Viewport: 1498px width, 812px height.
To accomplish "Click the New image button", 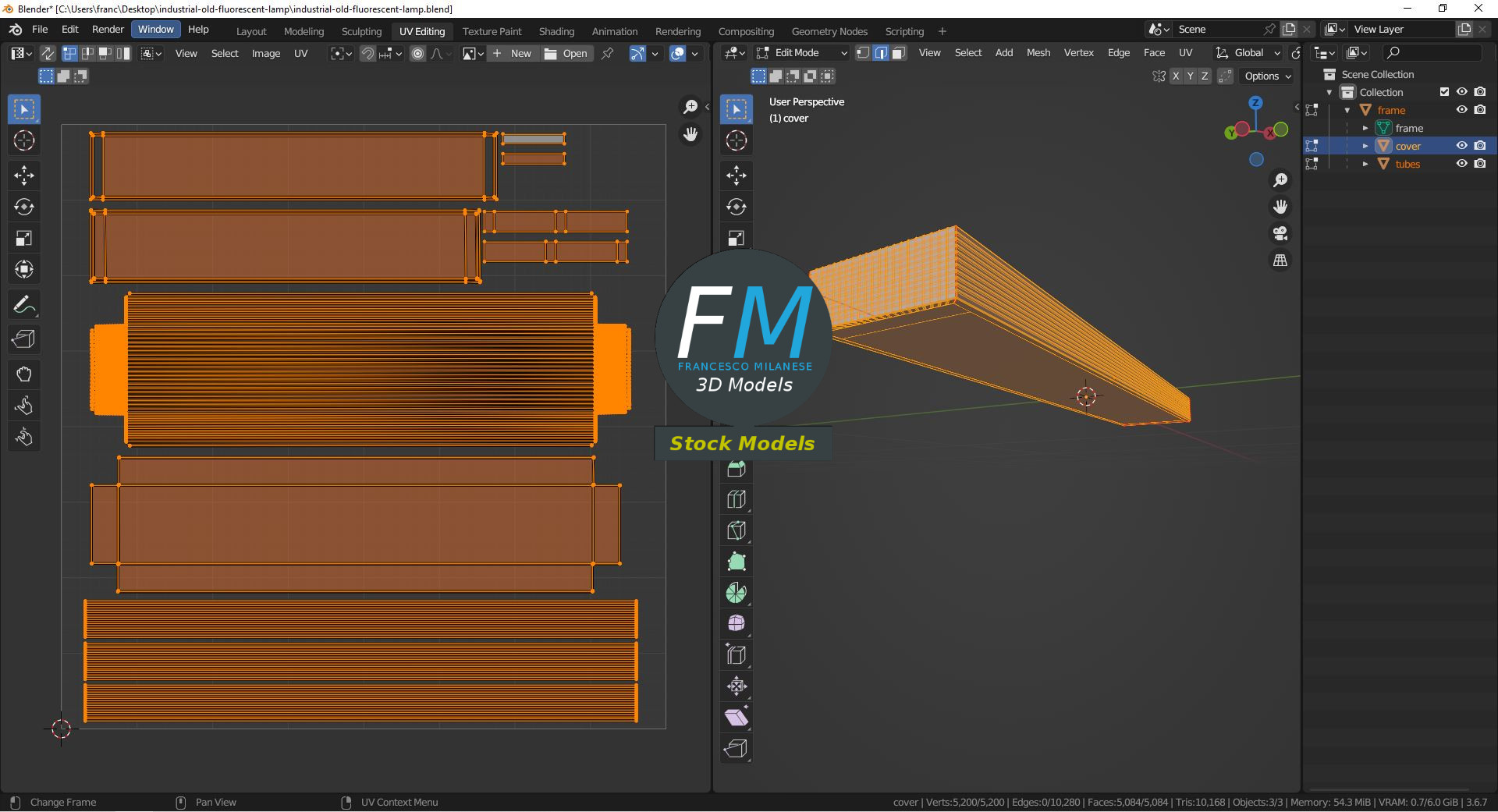I will pyautogui.click(x=512, y=53).
